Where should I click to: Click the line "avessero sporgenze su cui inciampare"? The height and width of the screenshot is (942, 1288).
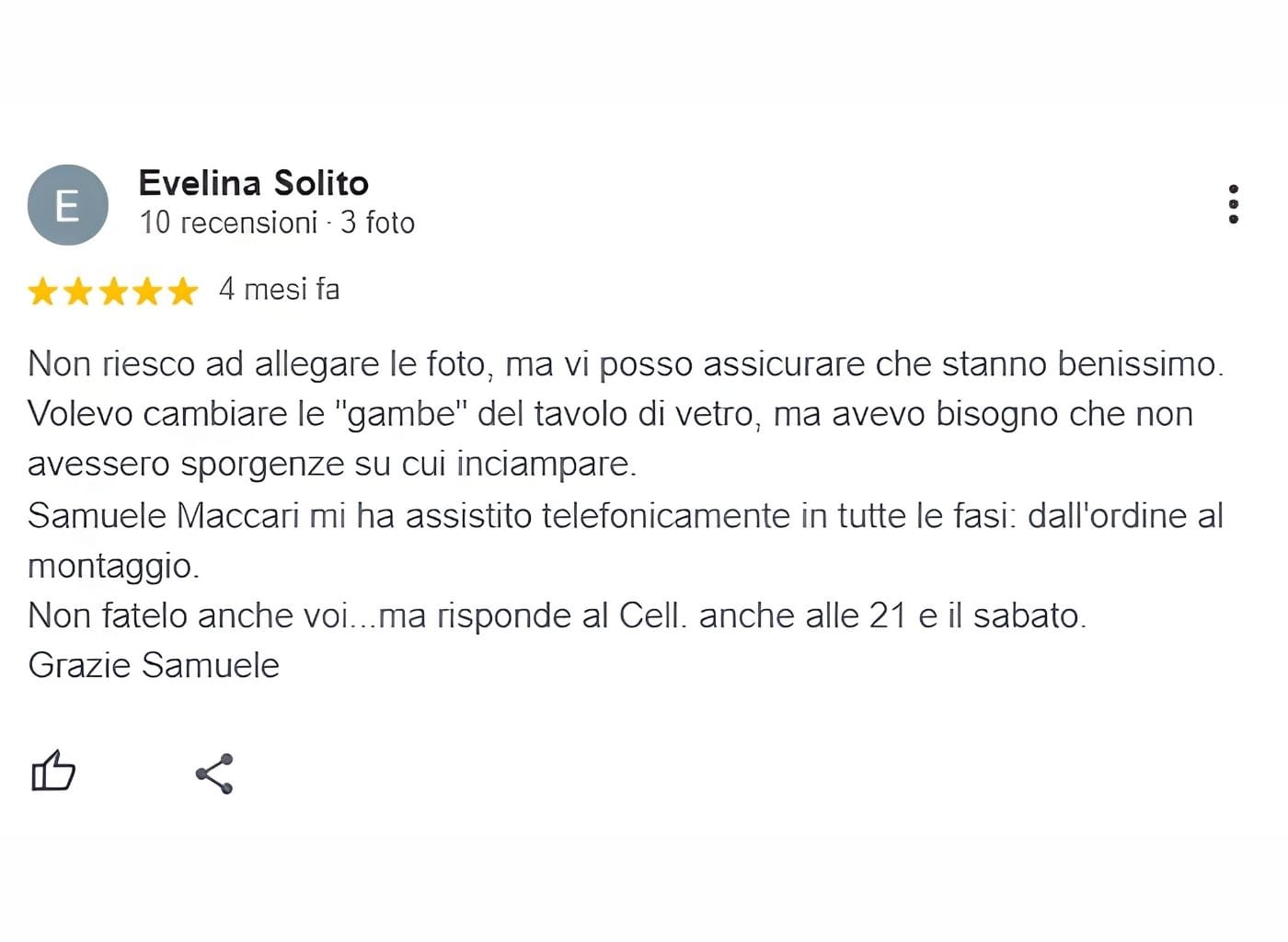(x=331, y=464)
